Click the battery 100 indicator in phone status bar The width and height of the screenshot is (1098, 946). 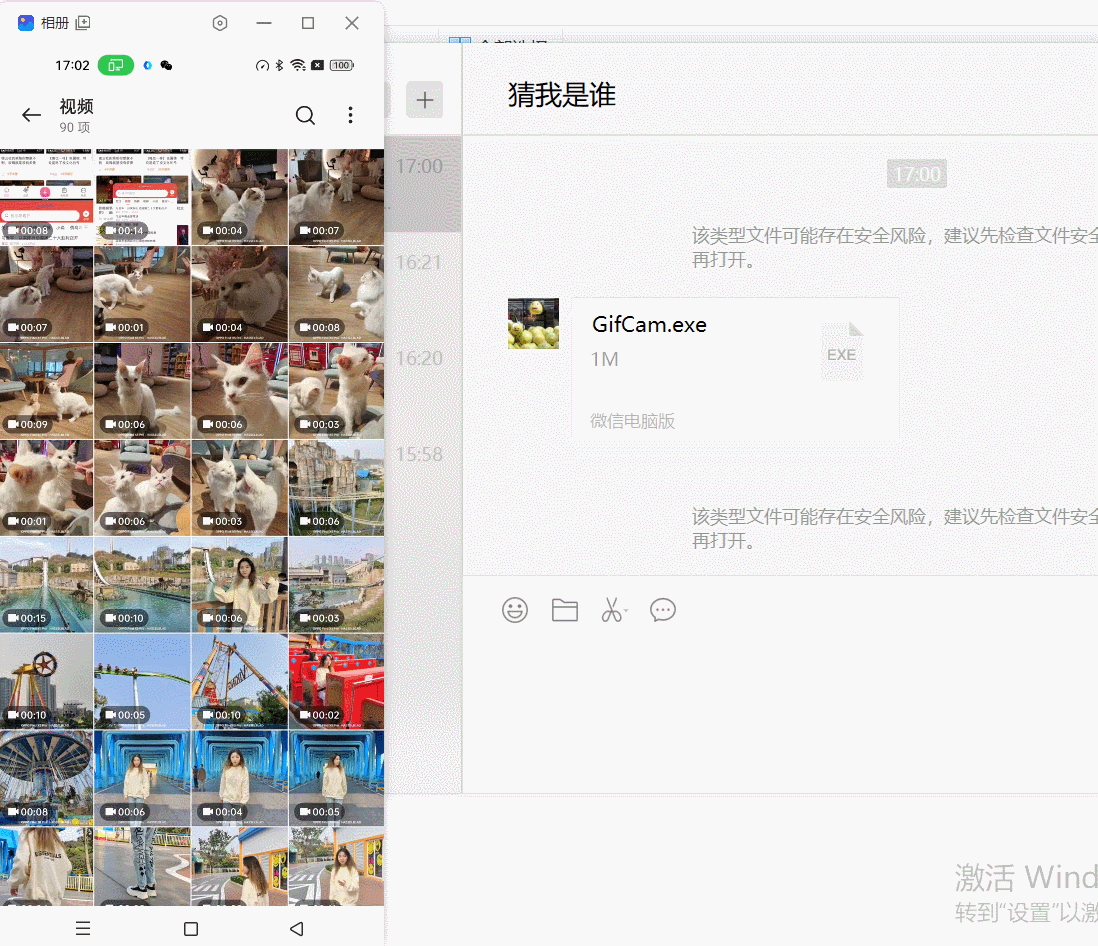coord(342,65)
